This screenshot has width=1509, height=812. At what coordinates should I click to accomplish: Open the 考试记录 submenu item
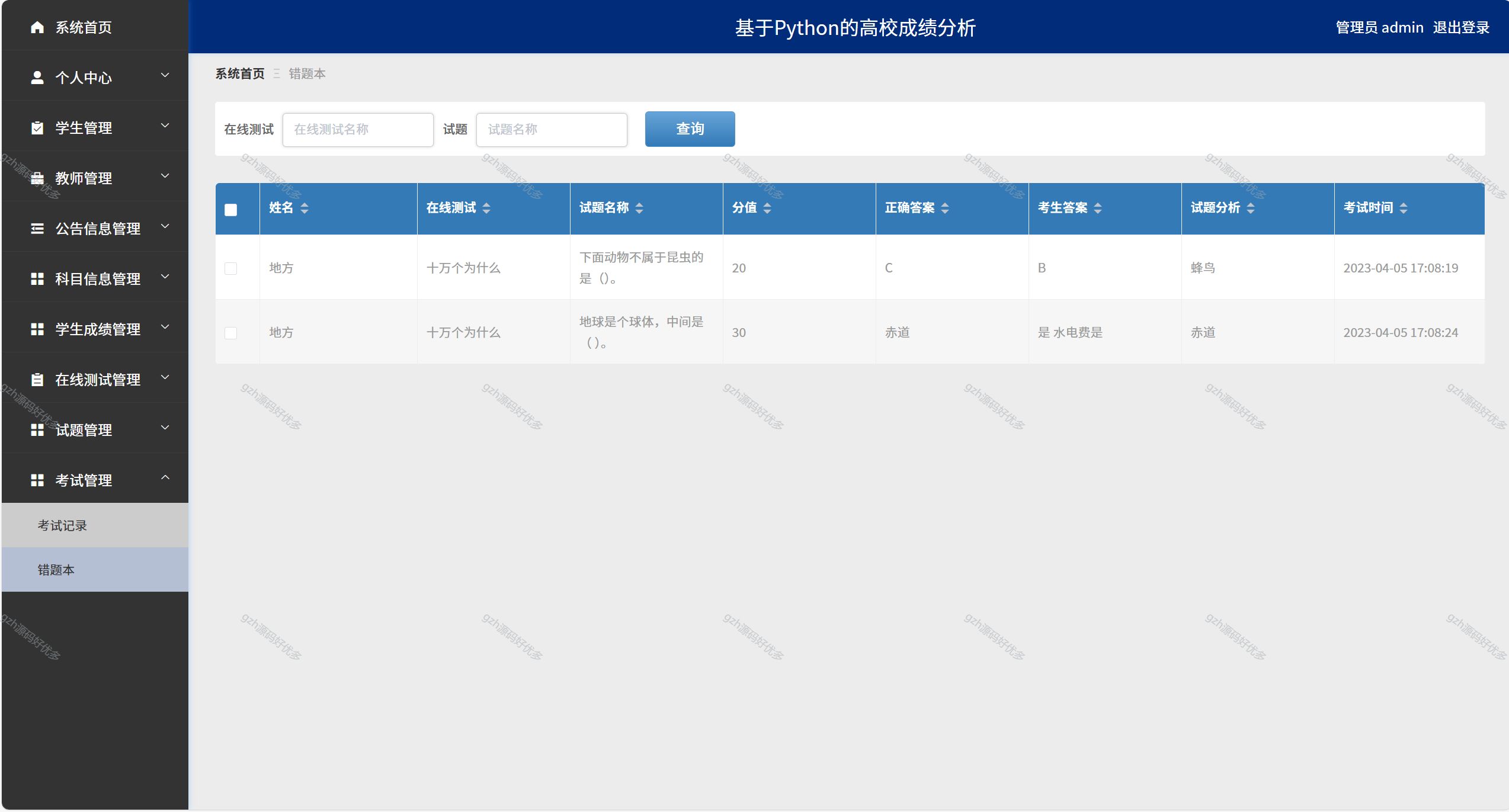[62, 525]
